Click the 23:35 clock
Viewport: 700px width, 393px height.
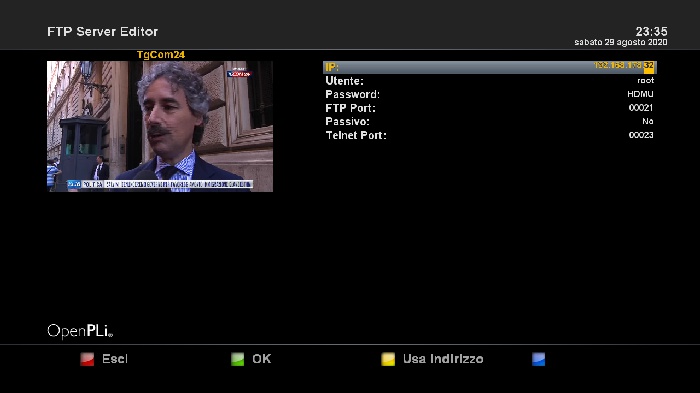(651, 31)
